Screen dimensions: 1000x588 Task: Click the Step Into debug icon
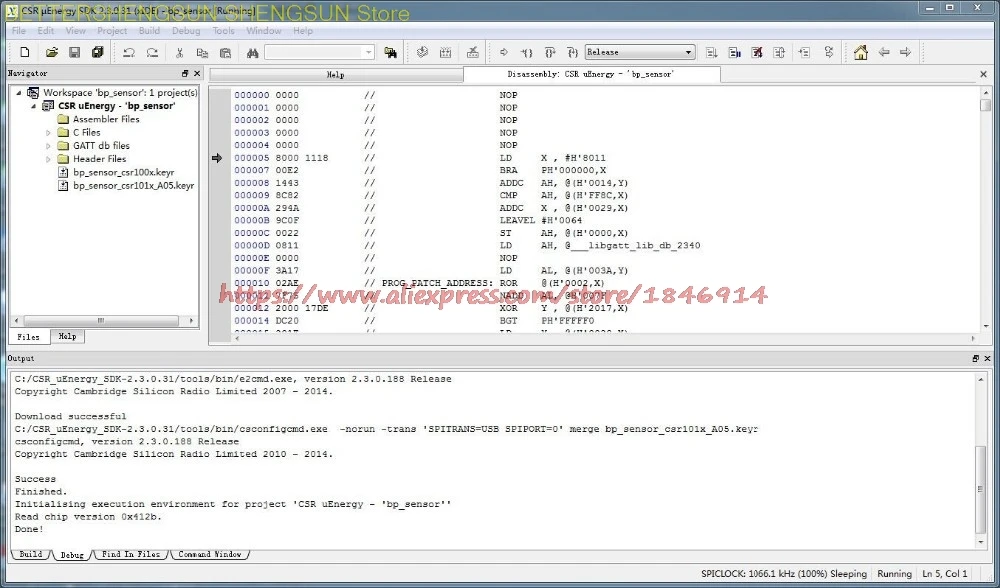528,51
